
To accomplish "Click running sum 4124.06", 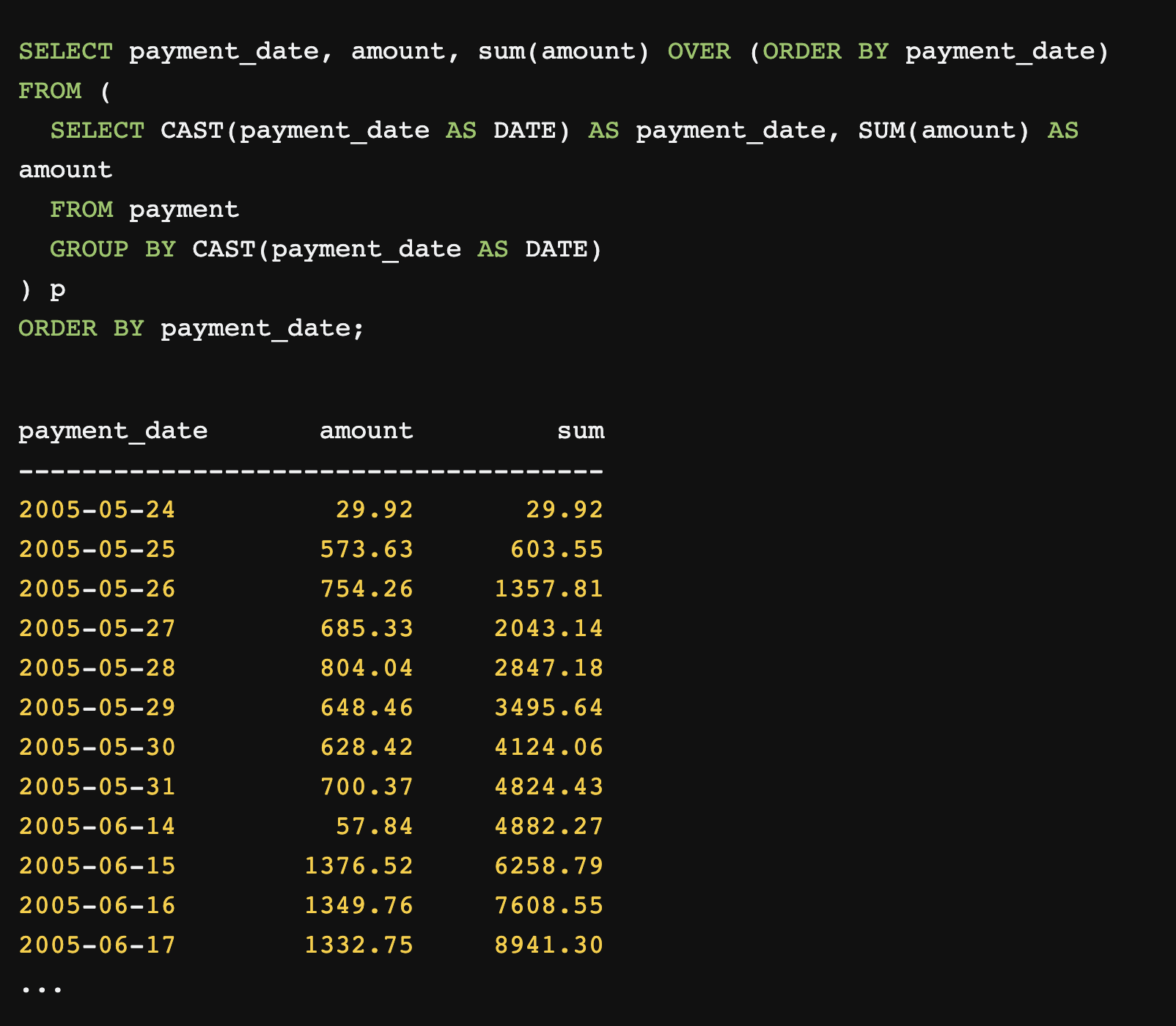I will (549, 747).
